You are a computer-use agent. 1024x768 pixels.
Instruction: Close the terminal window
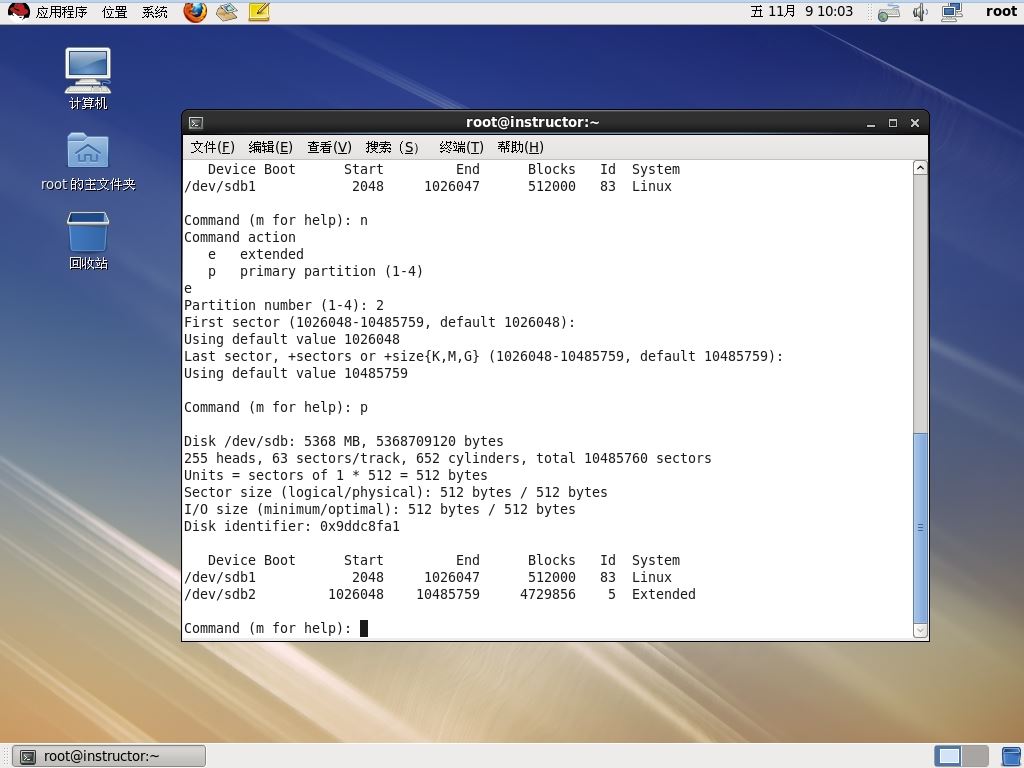pos(915,123)
